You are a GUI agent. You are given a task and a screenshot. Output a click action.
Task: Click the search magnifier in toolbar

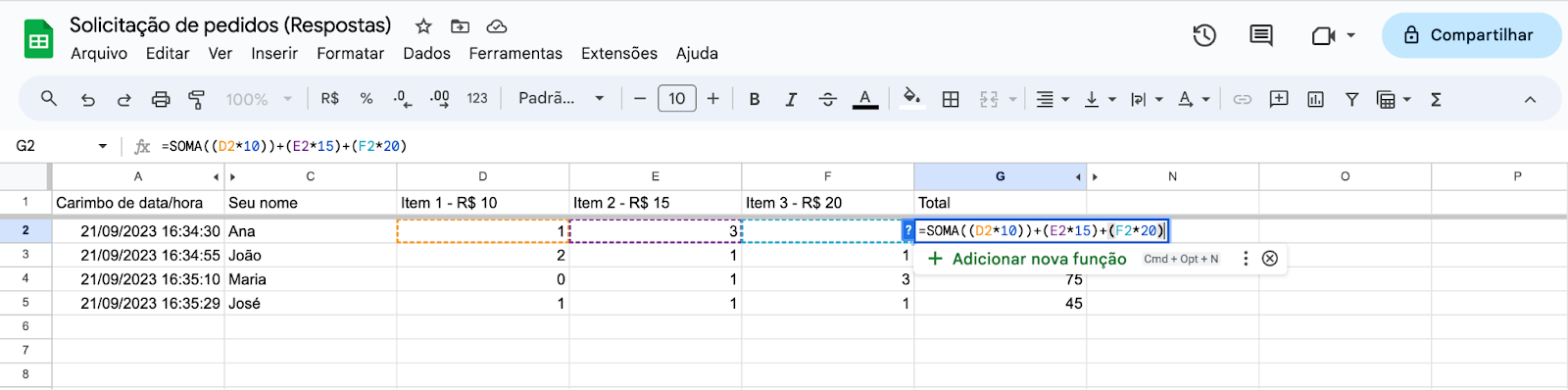click(x=49, y=99)
